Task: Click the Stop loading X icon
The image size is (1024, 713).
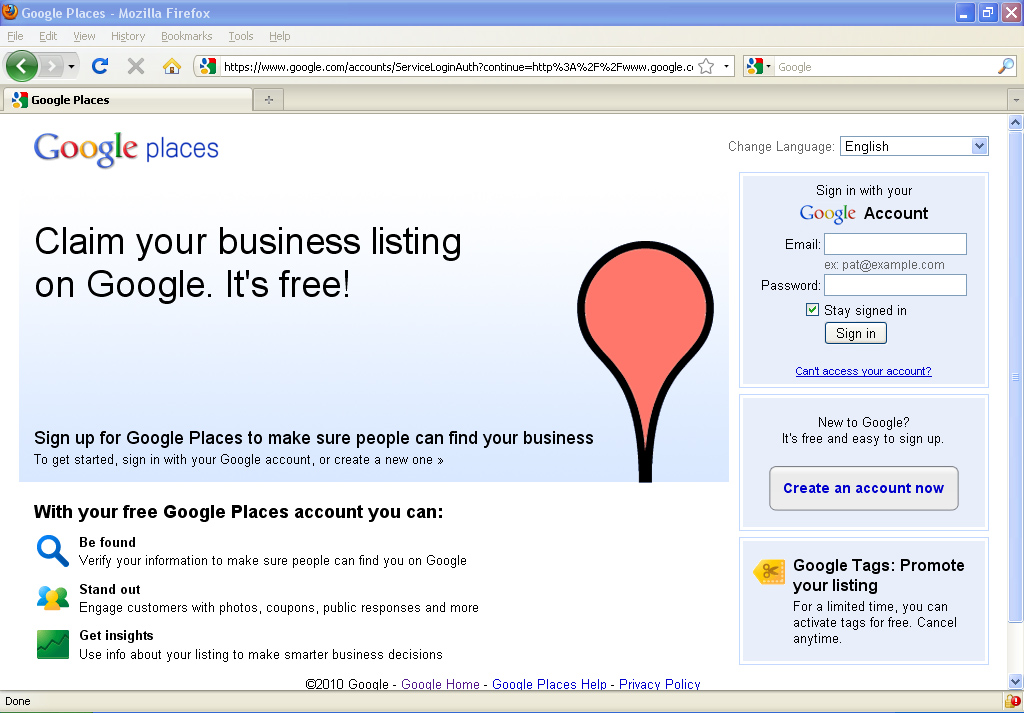Action: [136, 66]
